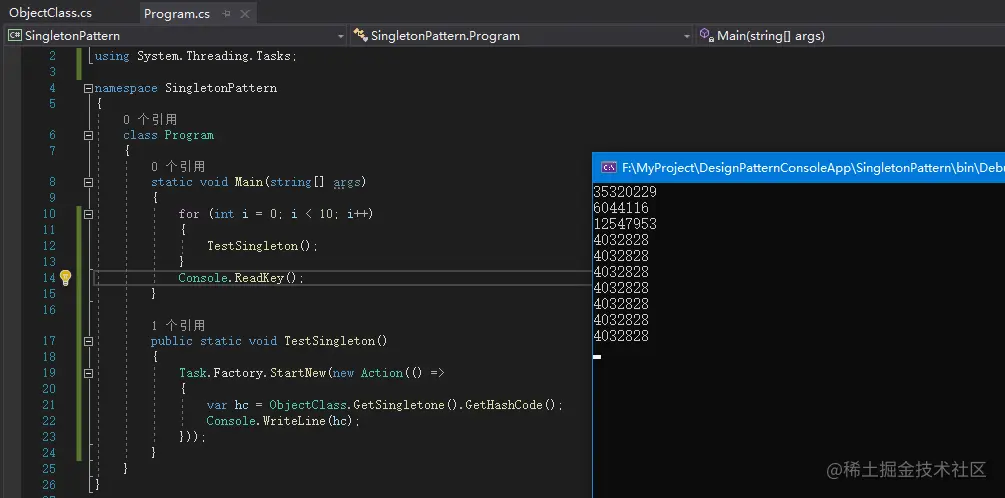Viewport: 1005px width, 498px height.
Task: Click console output value 35320229
Action: tap(625, 192)
